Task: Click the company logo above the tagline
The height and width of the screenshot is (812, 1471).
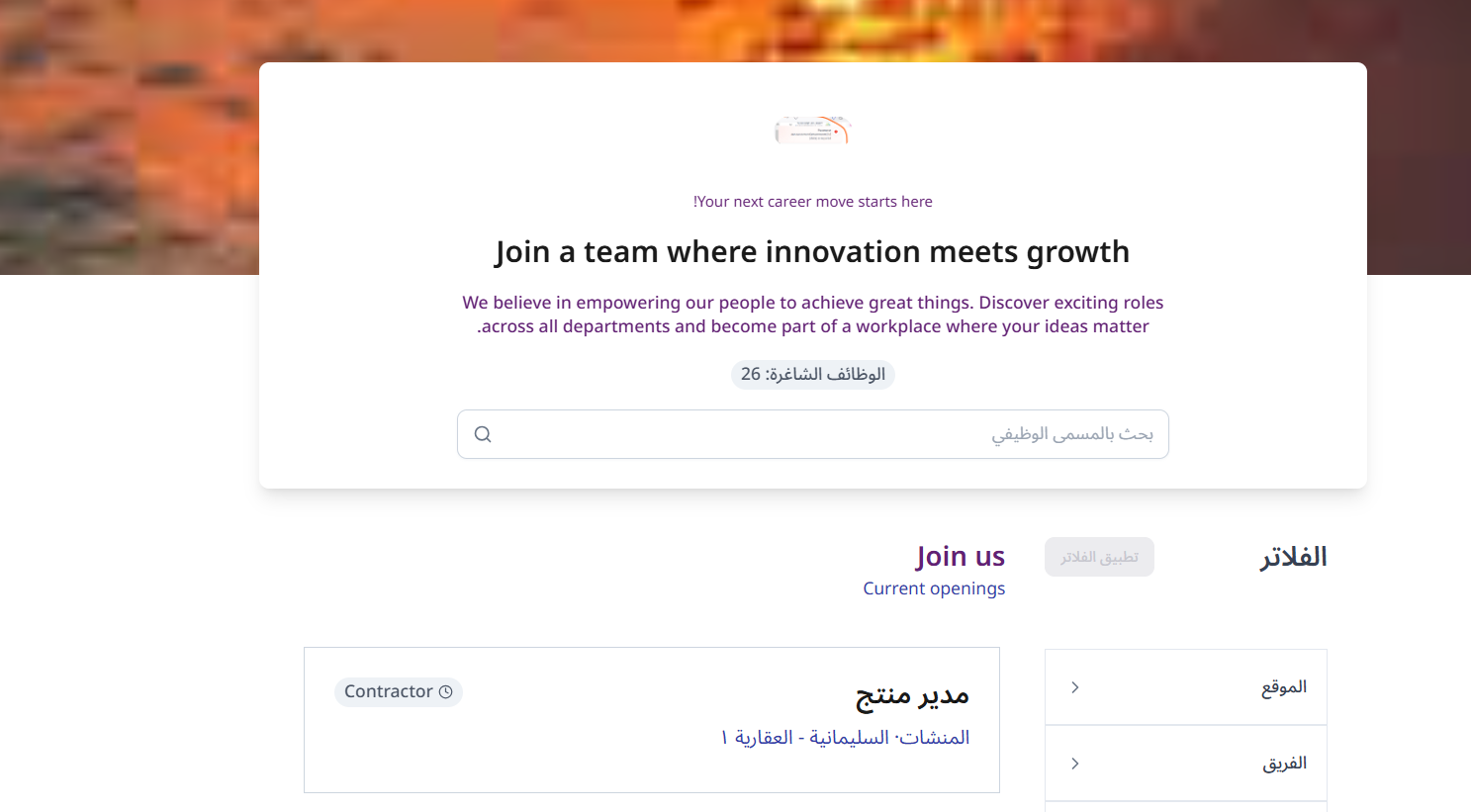Action: (812, 130)
